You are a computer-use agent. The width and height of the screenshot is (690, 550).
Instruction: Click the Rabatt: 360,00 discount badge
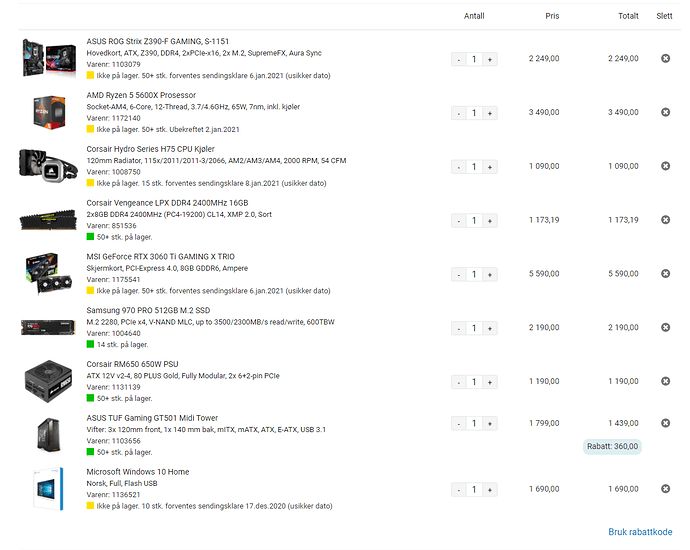coord(612,446)
